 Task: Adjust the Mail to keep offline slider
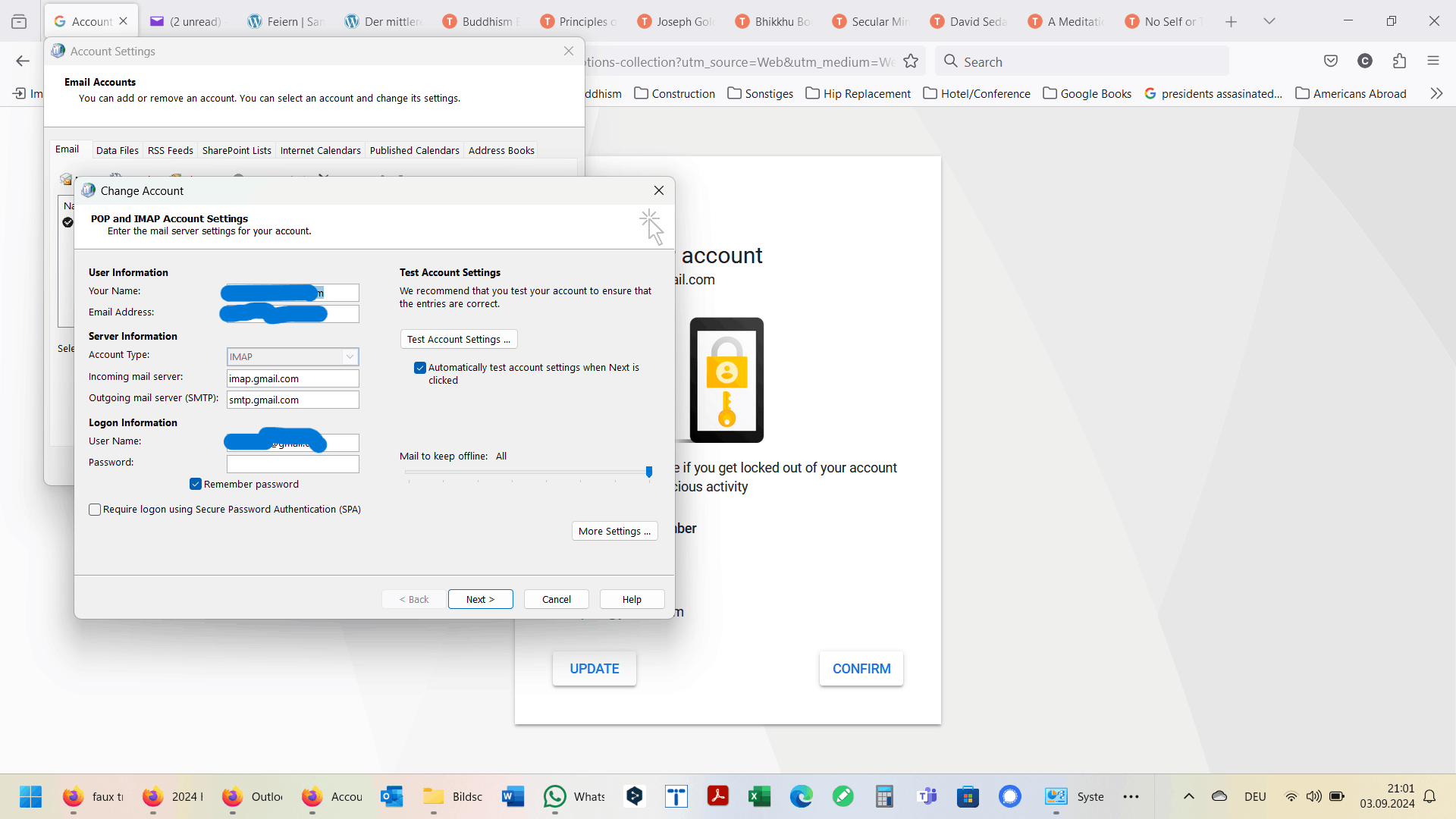(x=649, y=472)
